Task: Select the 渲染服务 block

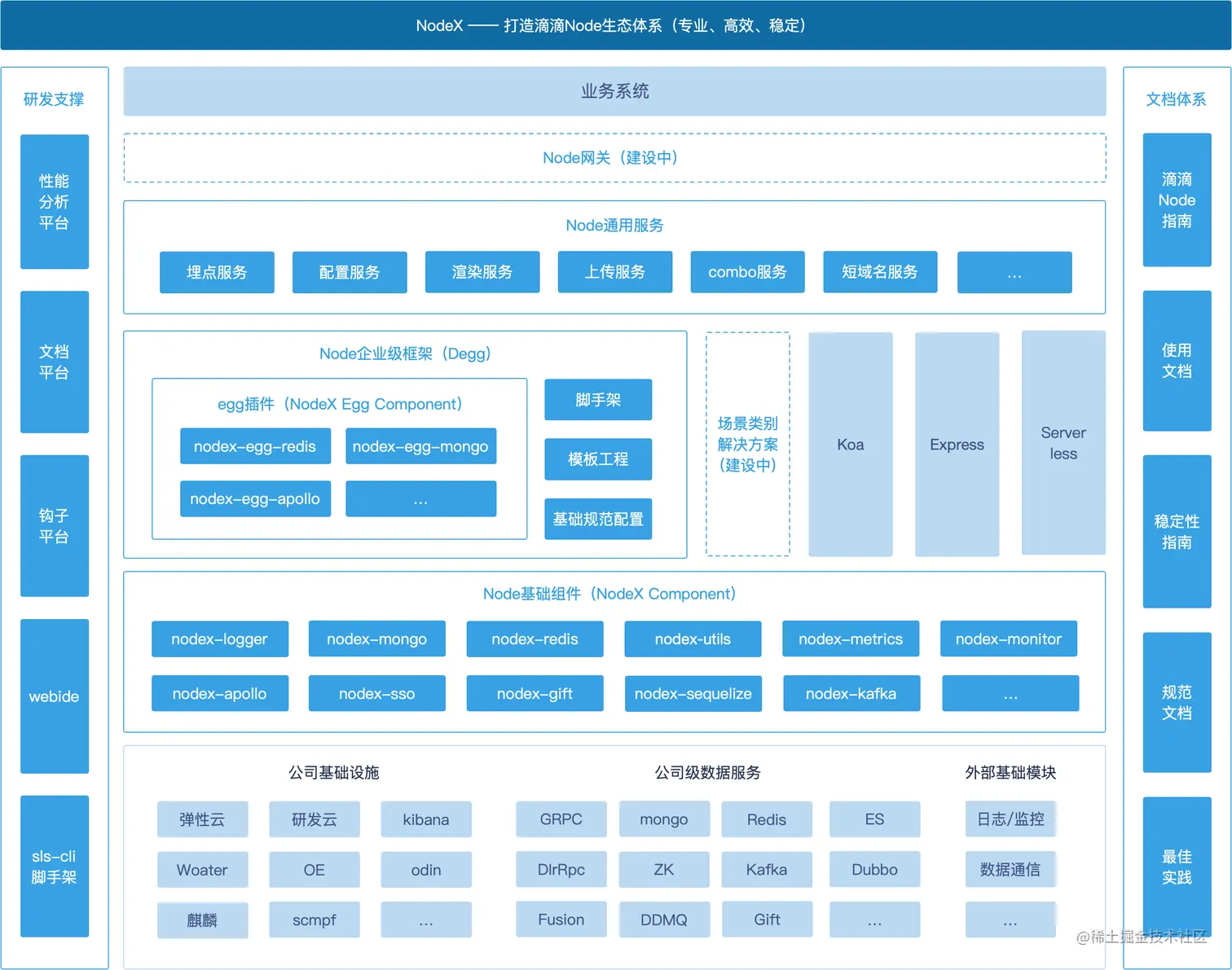Action: point(482,272)
